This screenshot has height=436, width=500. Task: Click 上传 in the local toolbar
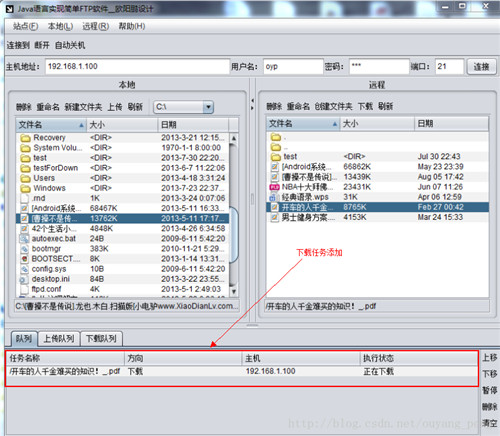[115, 107]
